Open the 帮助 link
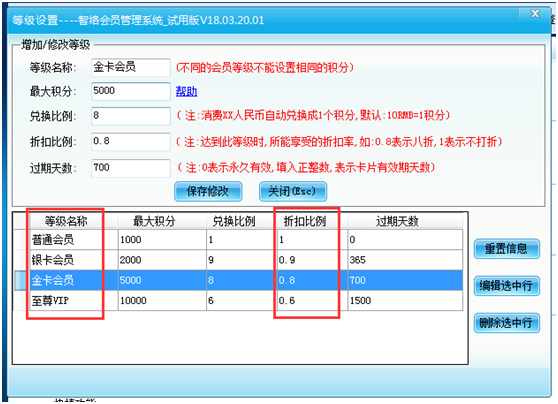This screenshot has width=558, height=404. [x=186, y=91]
